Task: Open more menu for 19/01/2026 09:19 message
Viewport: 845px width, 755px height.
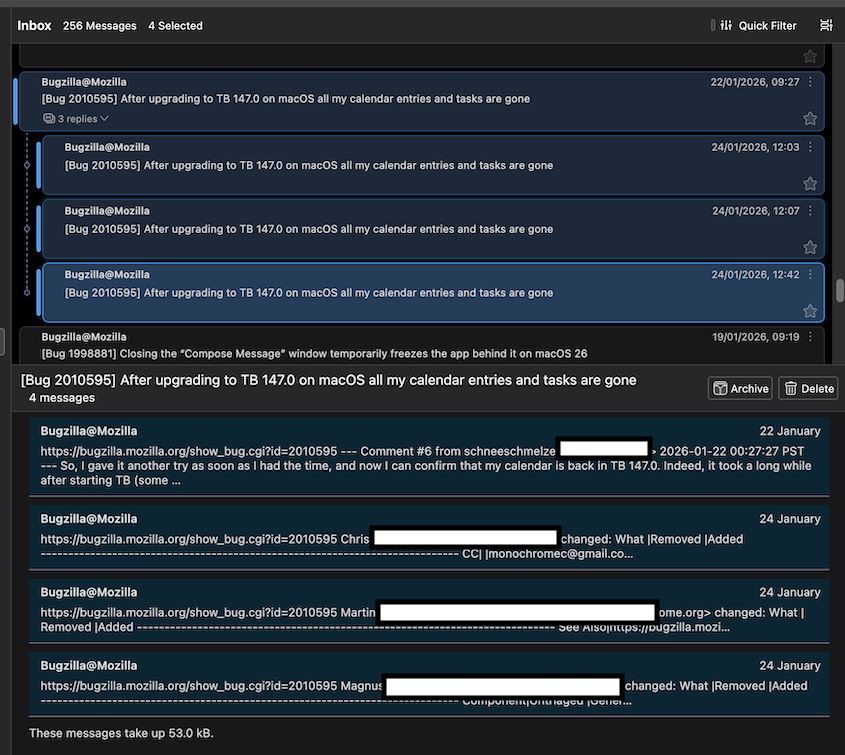Action: pos(810,337)
